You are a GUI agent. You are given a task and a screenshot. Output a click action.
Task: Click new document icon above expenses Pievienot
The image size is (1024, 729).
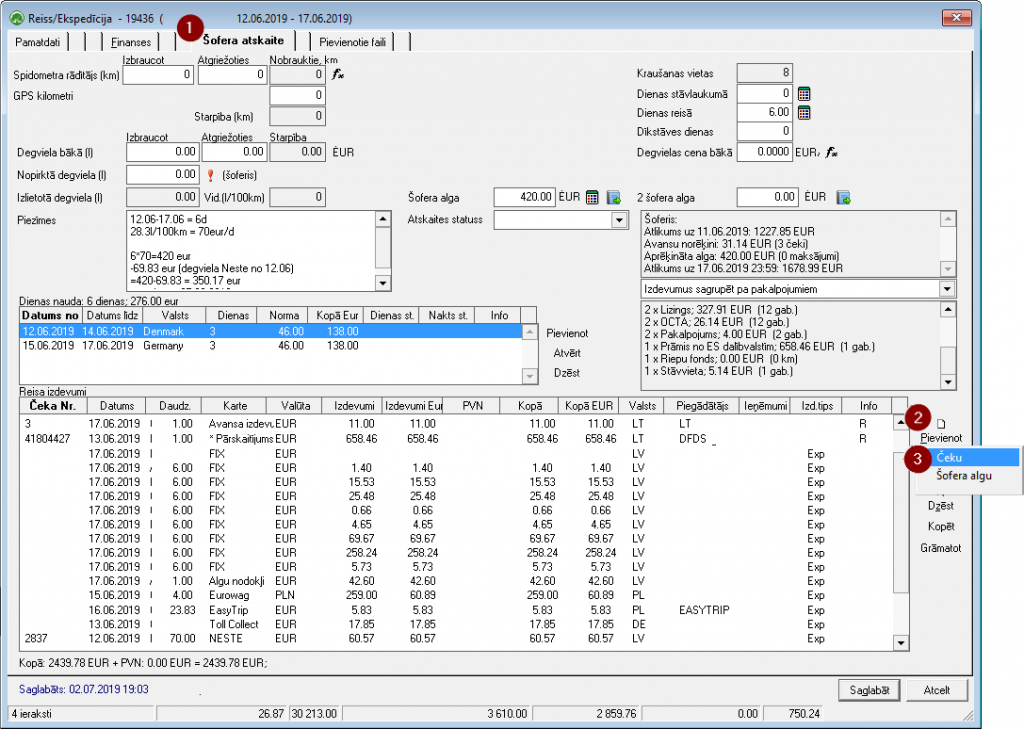tap(941, 423)
